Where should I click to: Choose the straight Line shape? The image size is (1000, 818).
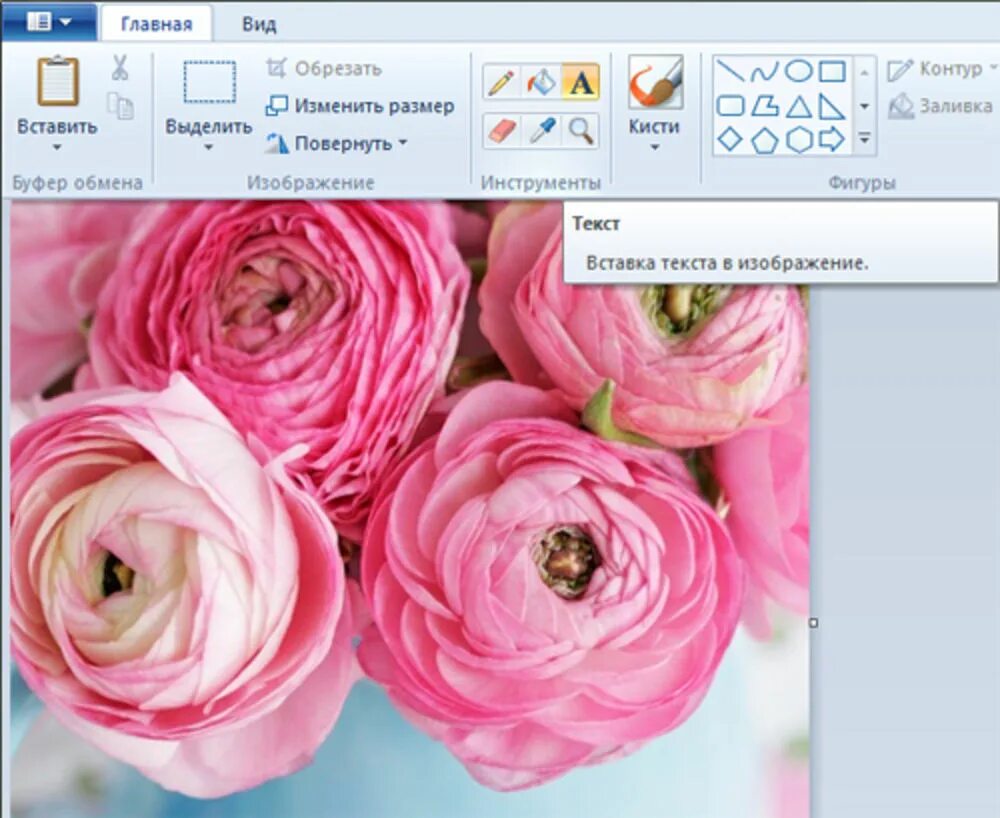pyautogui.click(x=730, y=71)
